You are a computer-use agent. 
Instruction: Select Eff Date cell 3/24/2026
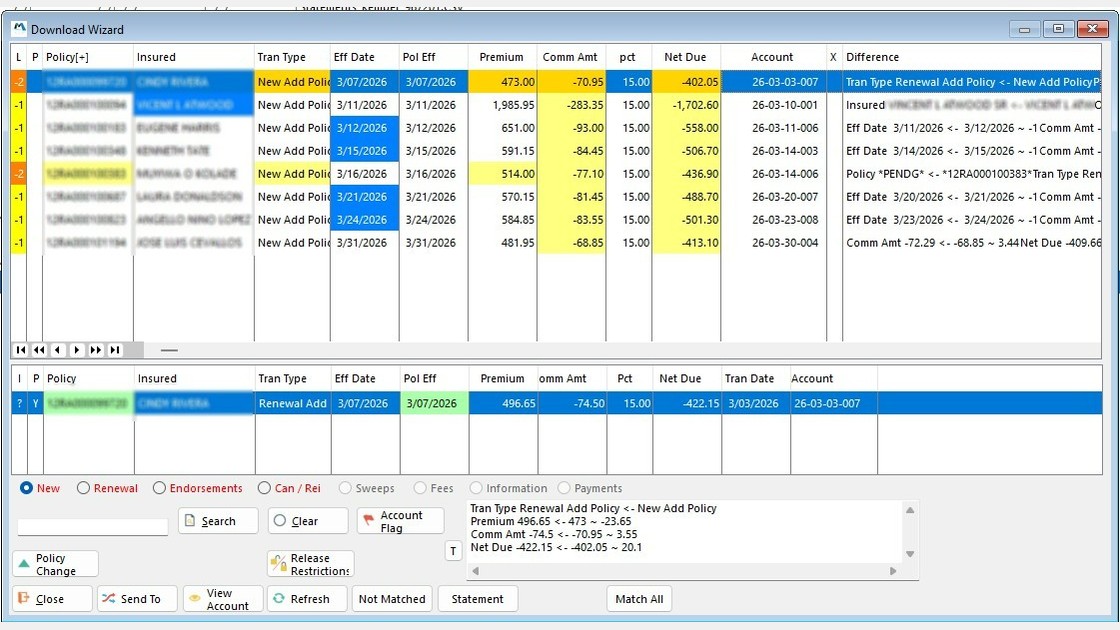click(364, 220)
